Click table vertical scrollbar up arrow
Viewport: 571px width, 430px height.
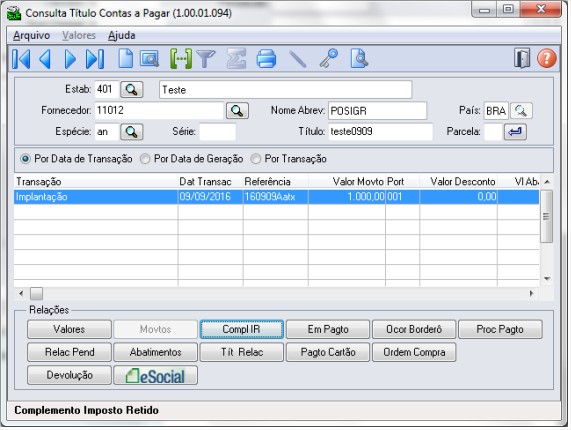[547, 182]
